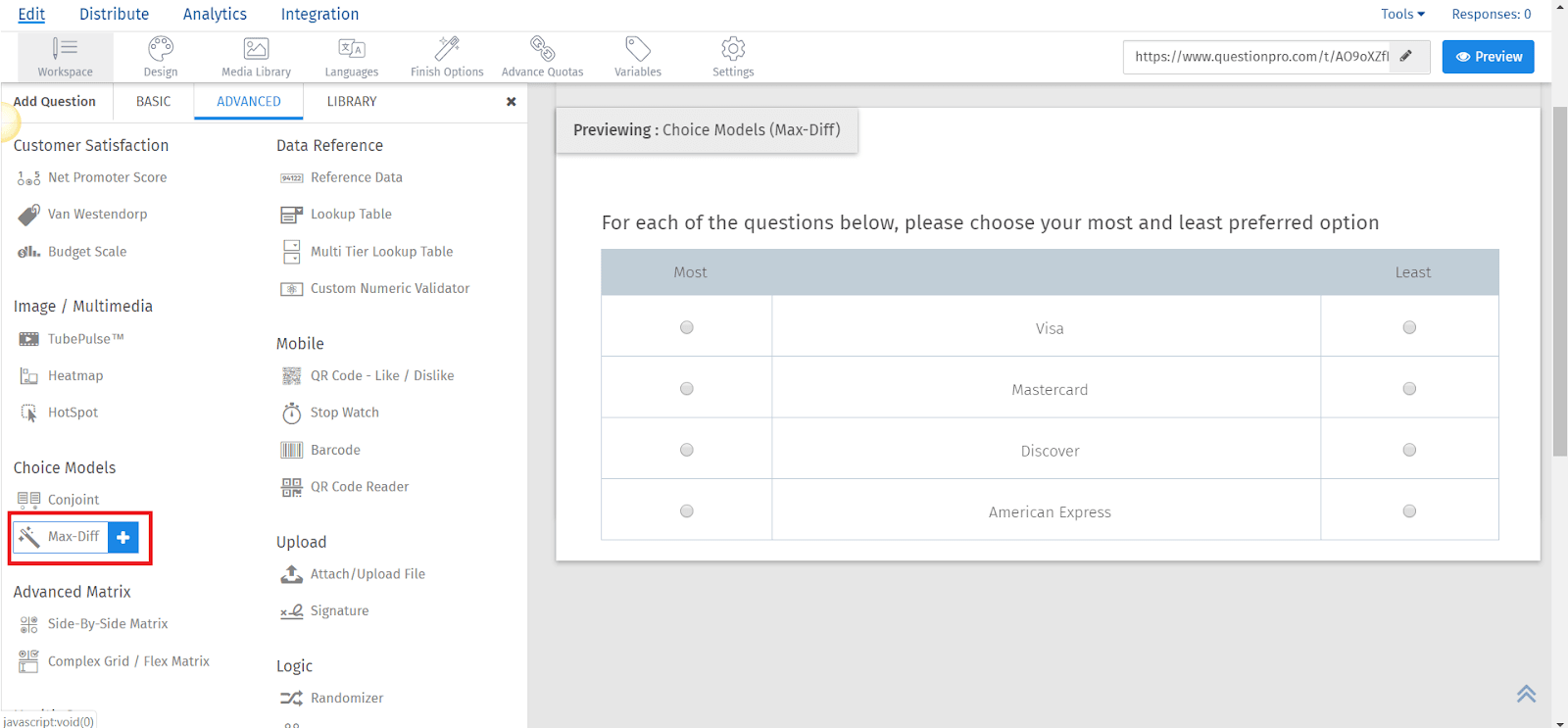This screenshot has width=1568, height=728.
Task: Select the Stop Watch icon
Action: pyautogui.click(x=292, y=413)
